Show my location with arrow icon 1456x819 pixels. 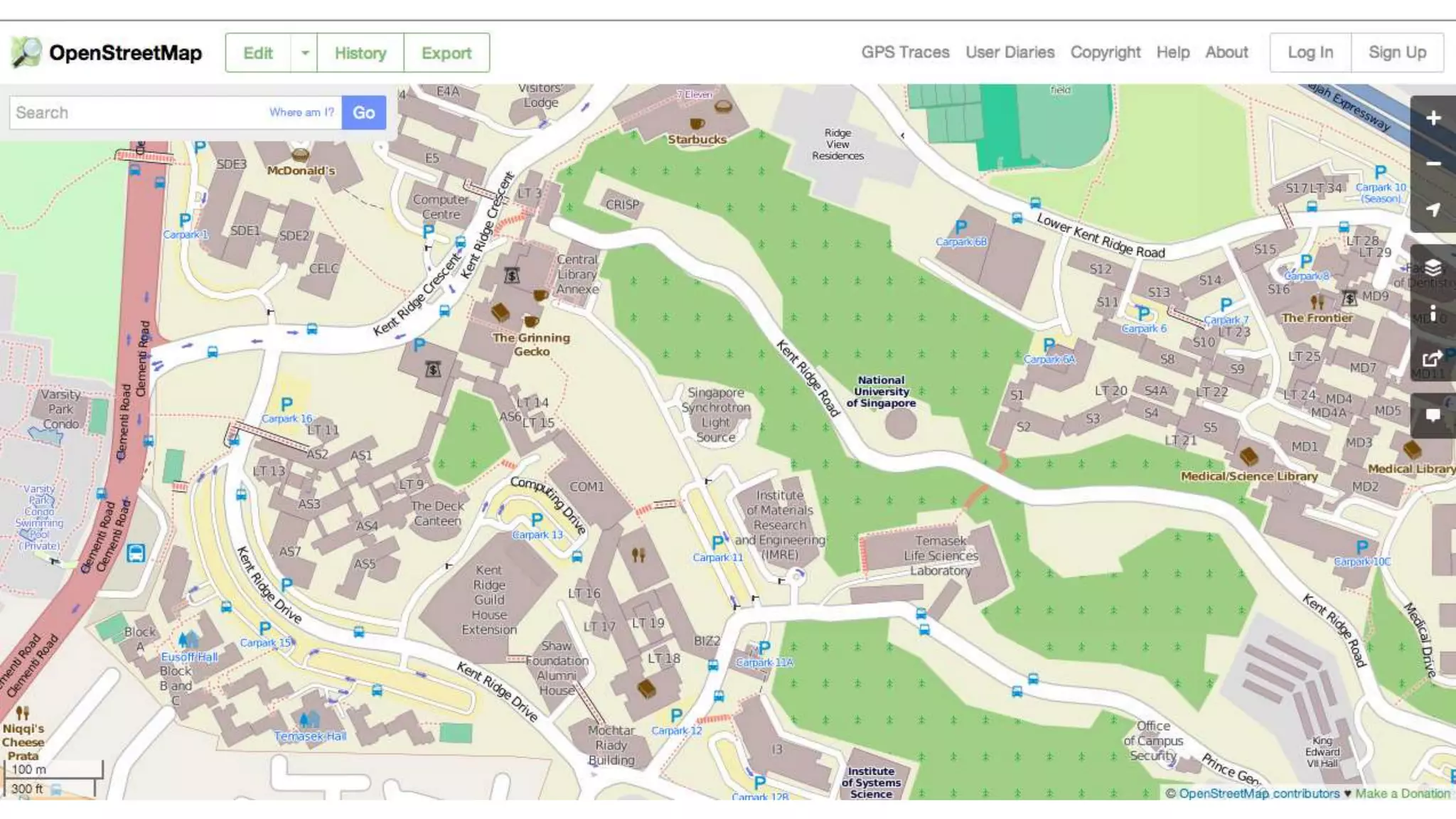point(1433,210)
